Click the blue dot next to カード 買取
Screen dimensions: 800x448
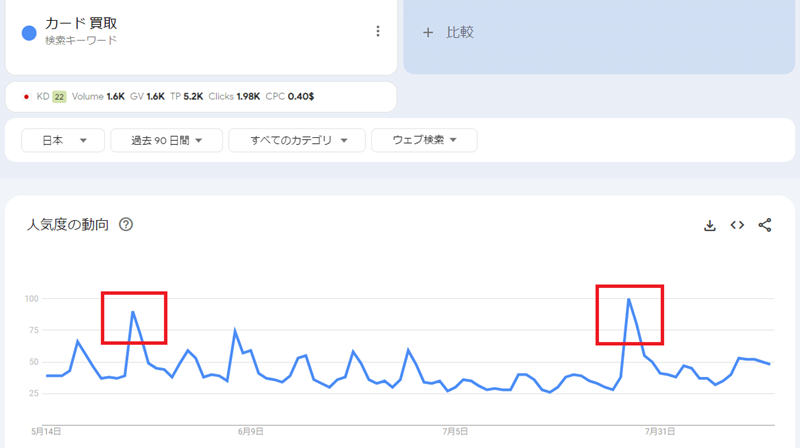coord(29,33)
